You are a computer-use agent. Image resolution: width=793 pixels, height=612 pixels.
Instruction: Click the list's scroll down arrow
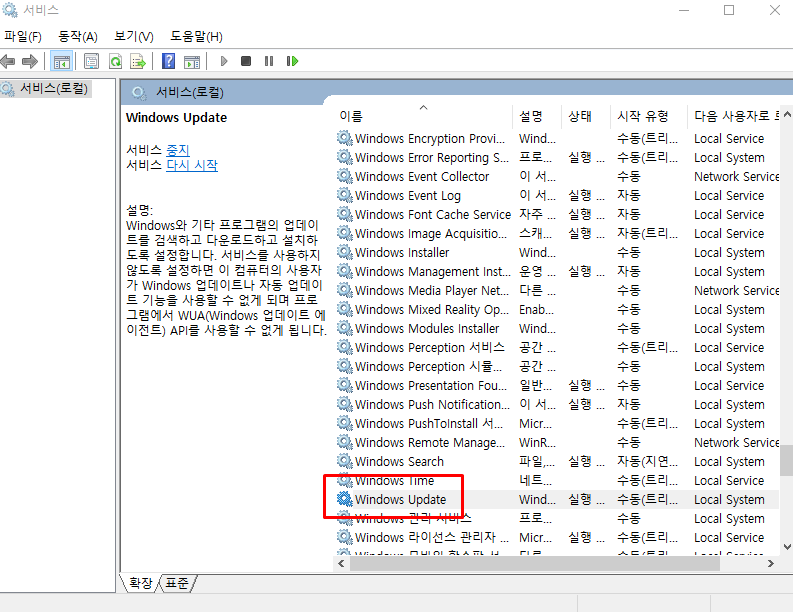(x=787, y=546)
